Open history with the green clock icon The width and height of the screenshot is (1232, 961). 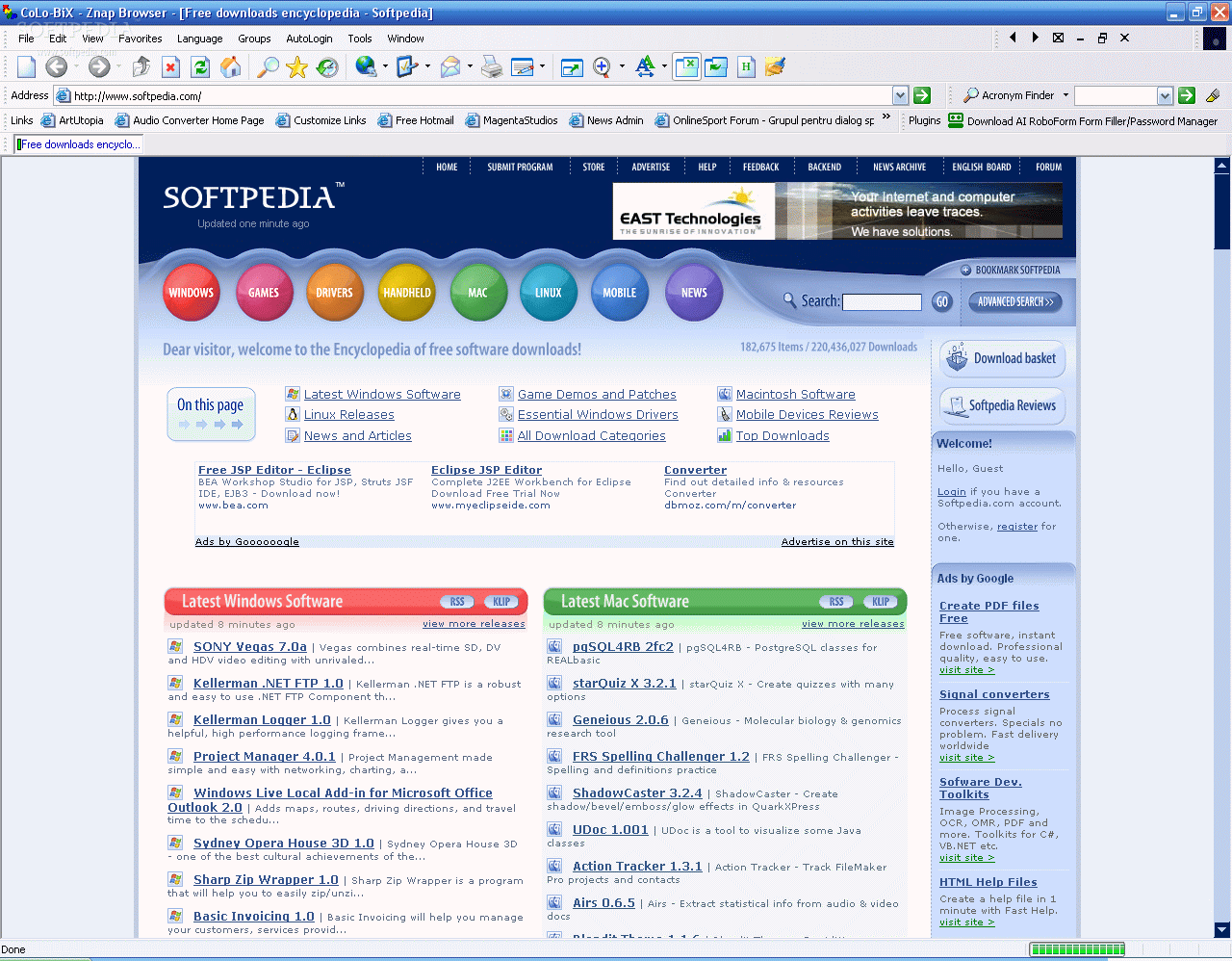click(327, 66)
